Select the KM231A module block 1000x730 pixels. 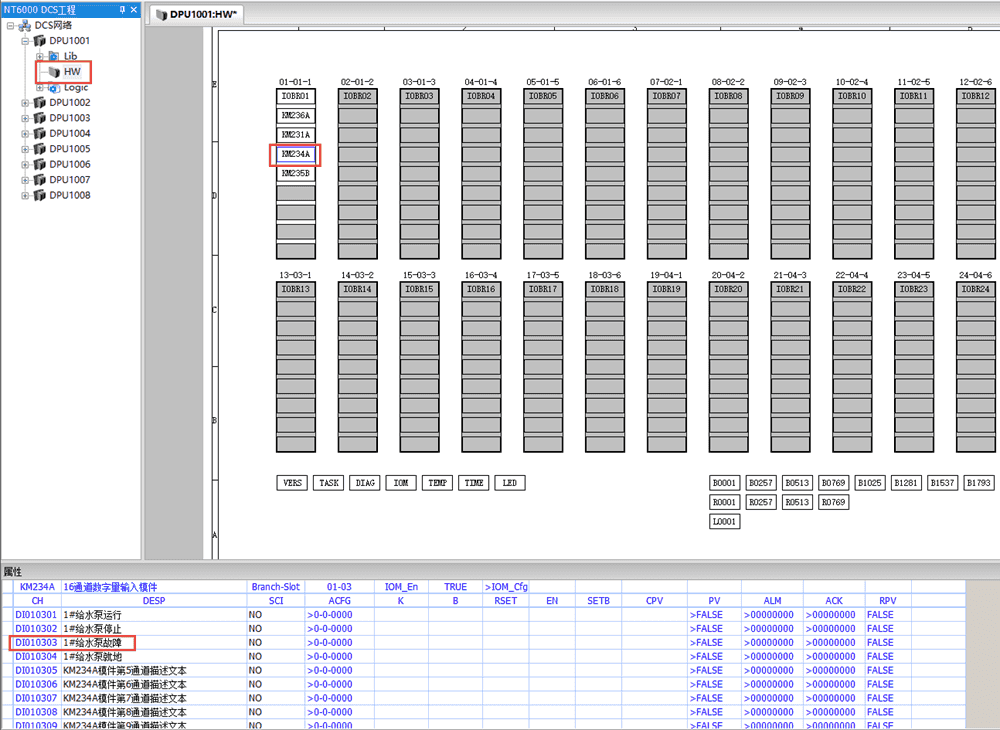[295, 135]
